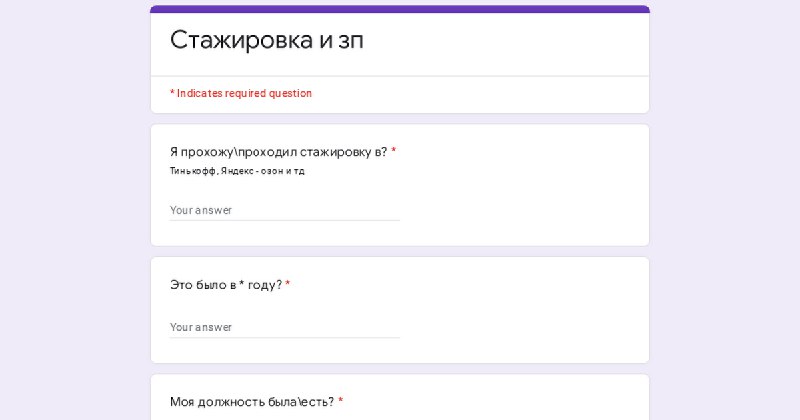
Task: Click the answer field under the internship question
Action: point(285,210)
